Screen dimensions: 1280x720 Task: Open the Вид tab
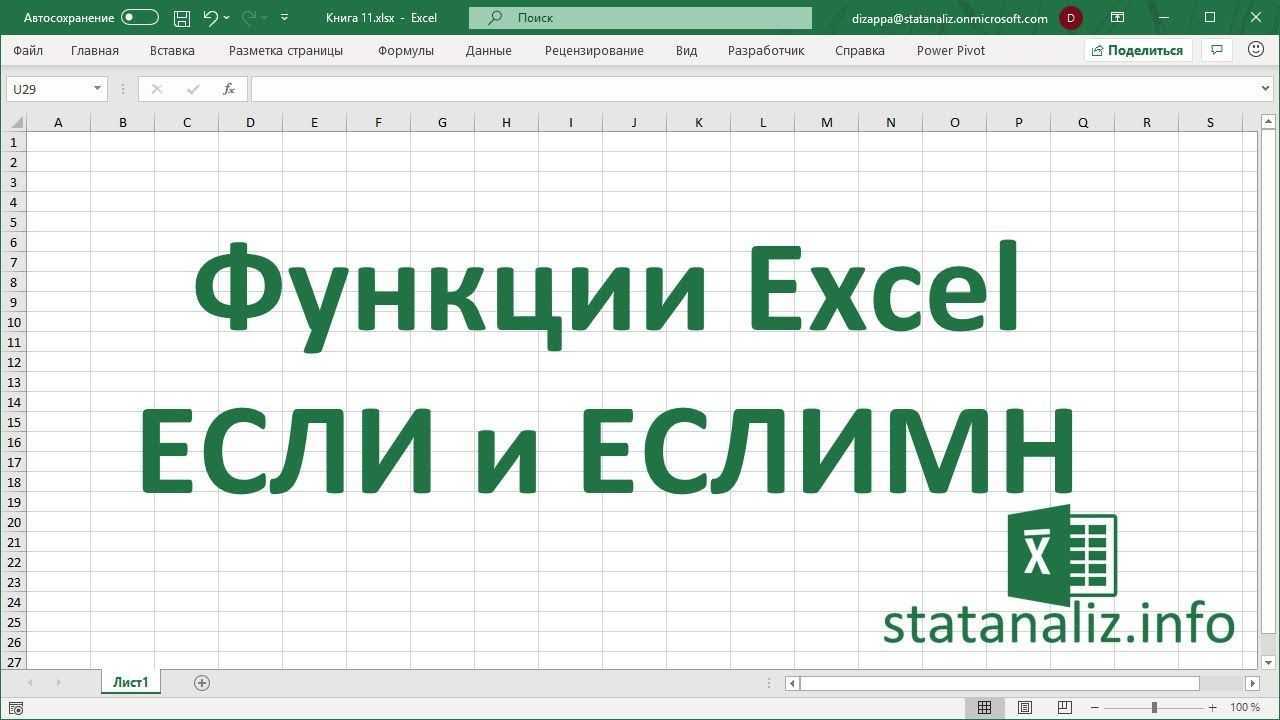click(x=686, y=50)
